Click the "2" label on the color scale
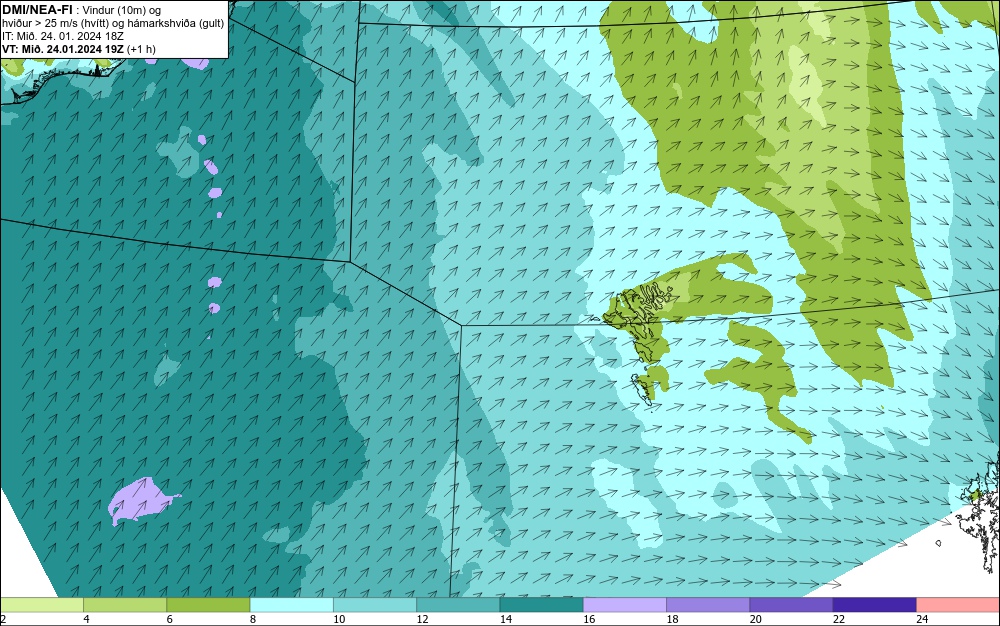Image resolution: width=1000 pixels, height=626 pixels. point(3,619)
